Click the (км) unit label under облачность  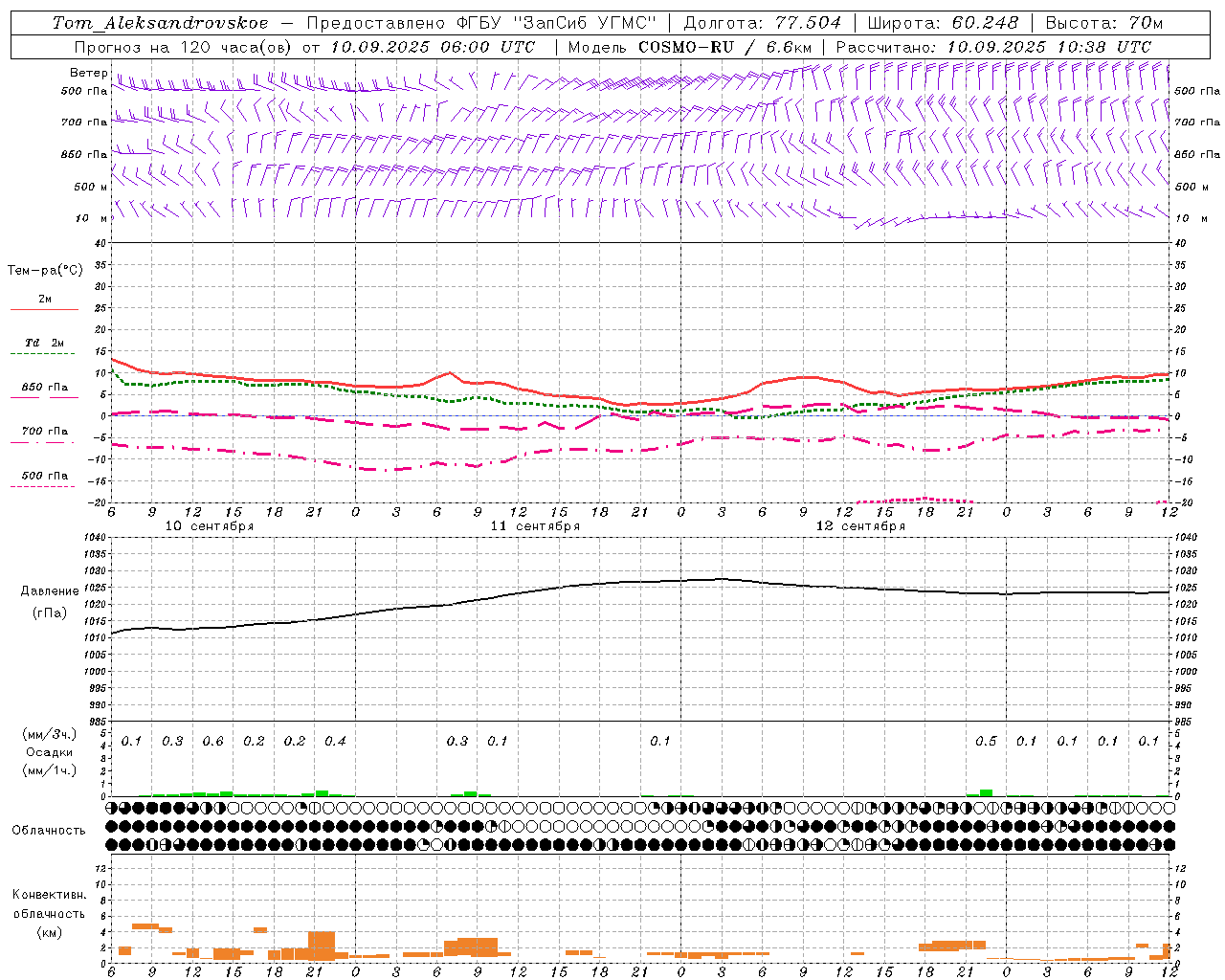click(x=50, y=932)
